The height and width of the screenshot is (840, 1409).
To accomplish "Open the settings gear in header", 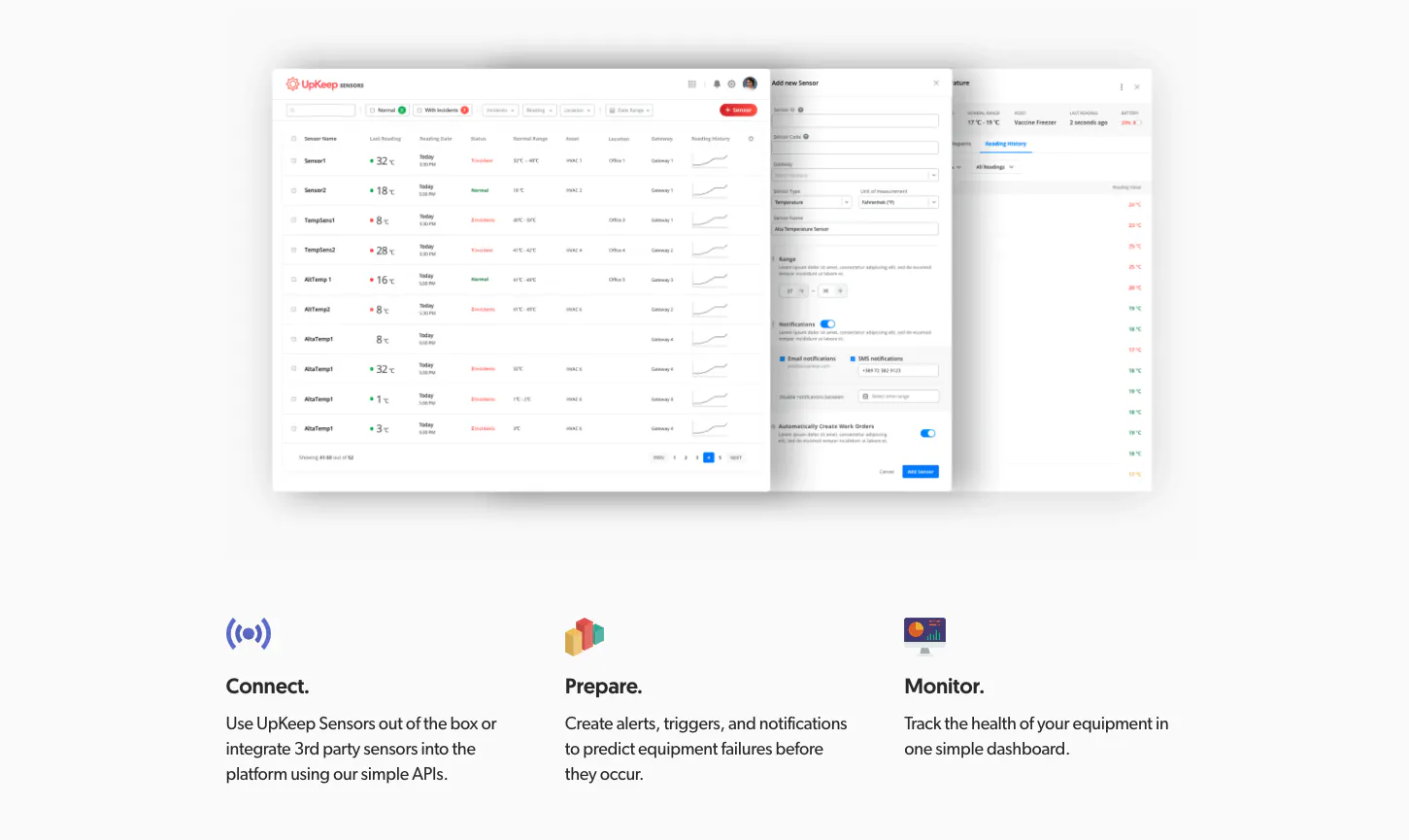I will [731, 84].
